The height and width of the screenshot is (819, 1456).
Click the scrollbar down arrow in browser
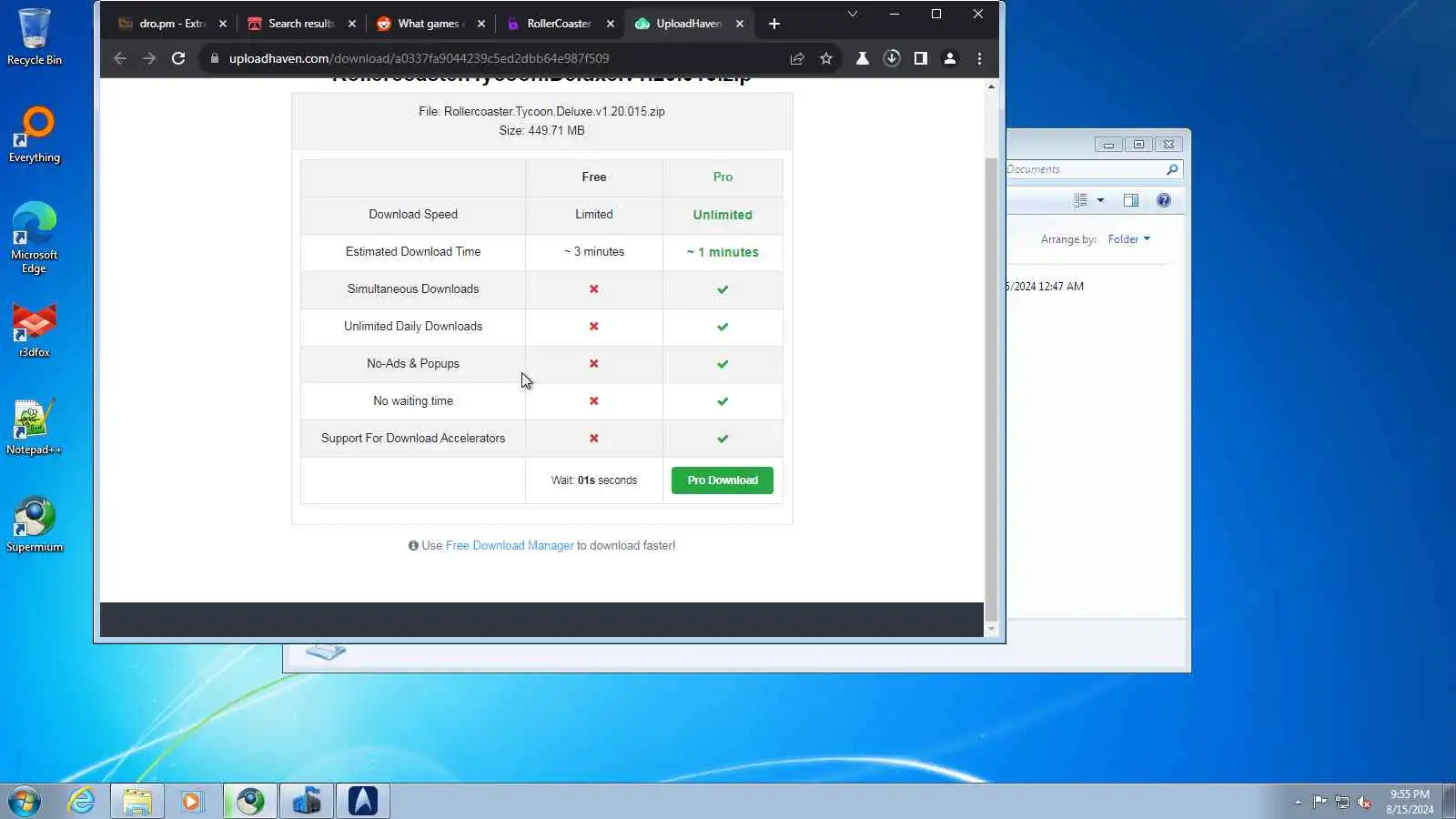coord(991,629)
